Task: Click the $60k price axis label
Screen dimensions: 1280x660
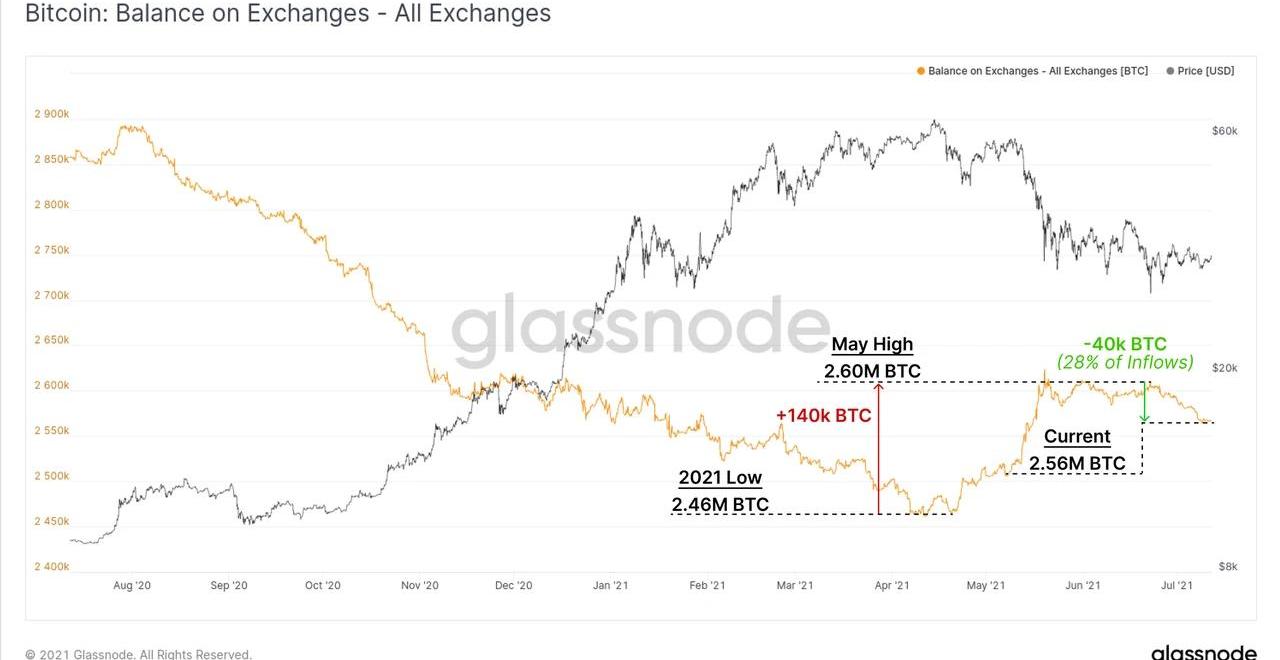Action: [1224, 131]
